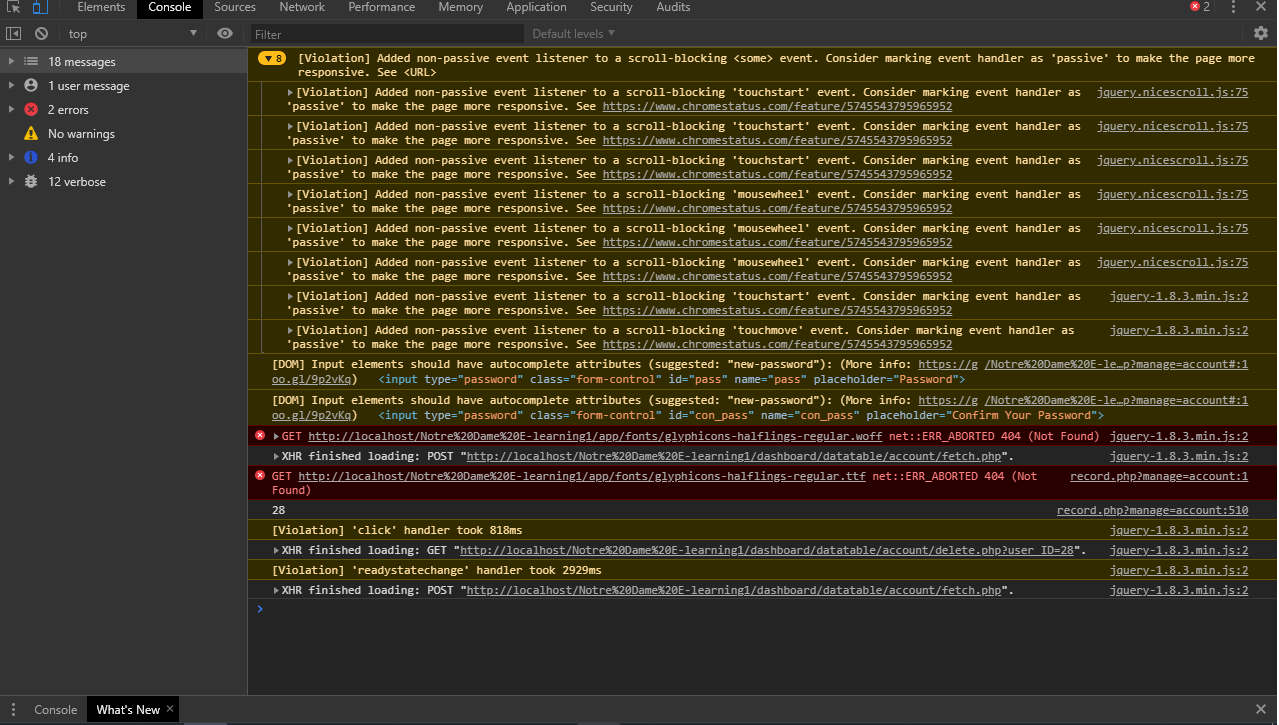Open the customize DevTools kebab menu
Image resolution: width=1279 pixels, height=725 pixels.
[x=1233, y=8]
